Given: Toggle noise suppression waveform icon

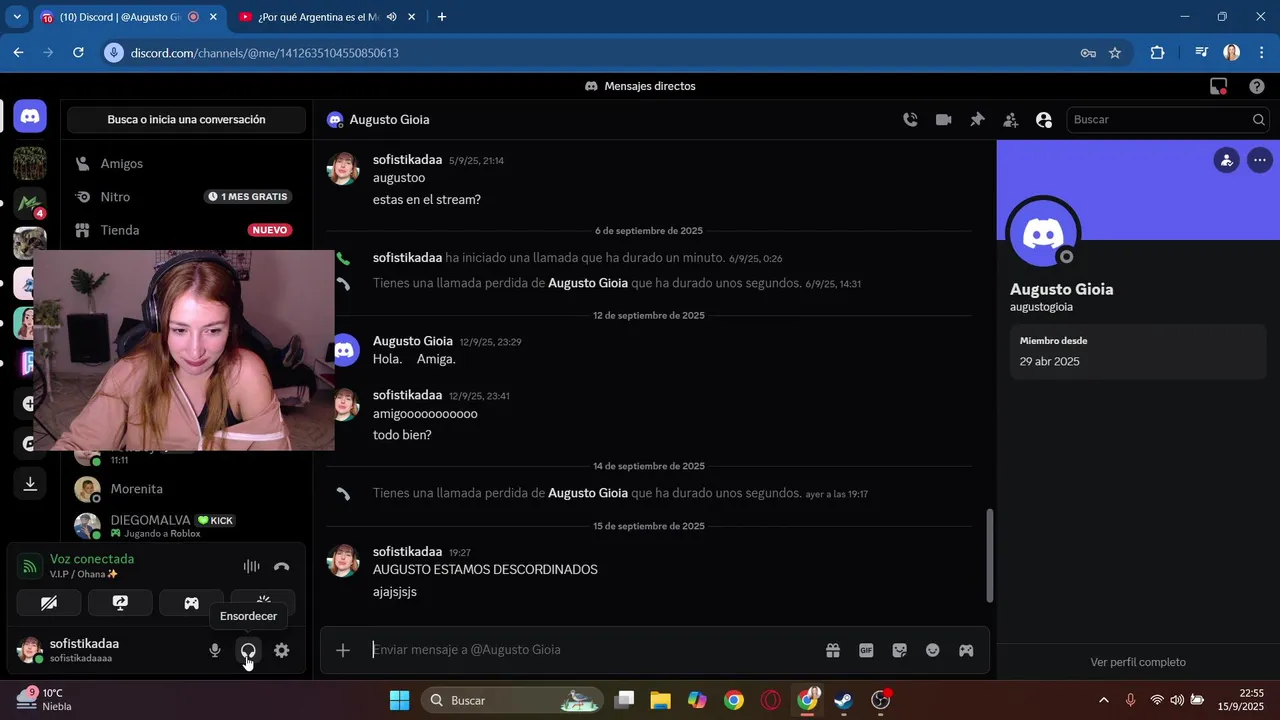Looking at the screenshot, I should coord(251,567).
